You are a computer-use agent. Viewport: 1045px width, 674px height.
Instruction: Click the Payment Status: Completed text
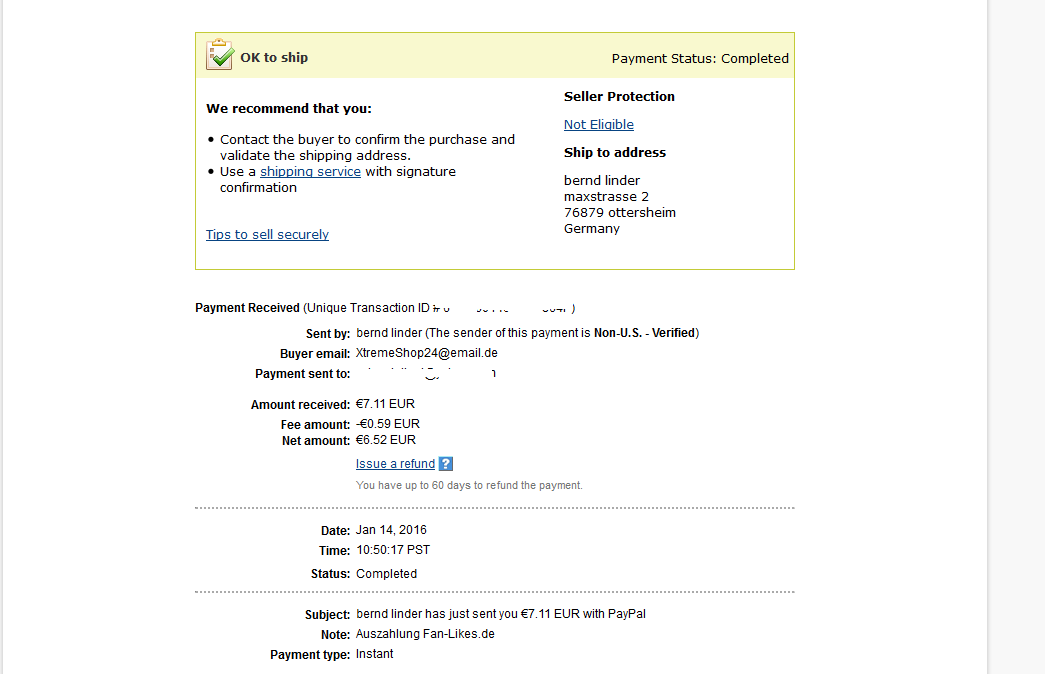click(700, 58)
